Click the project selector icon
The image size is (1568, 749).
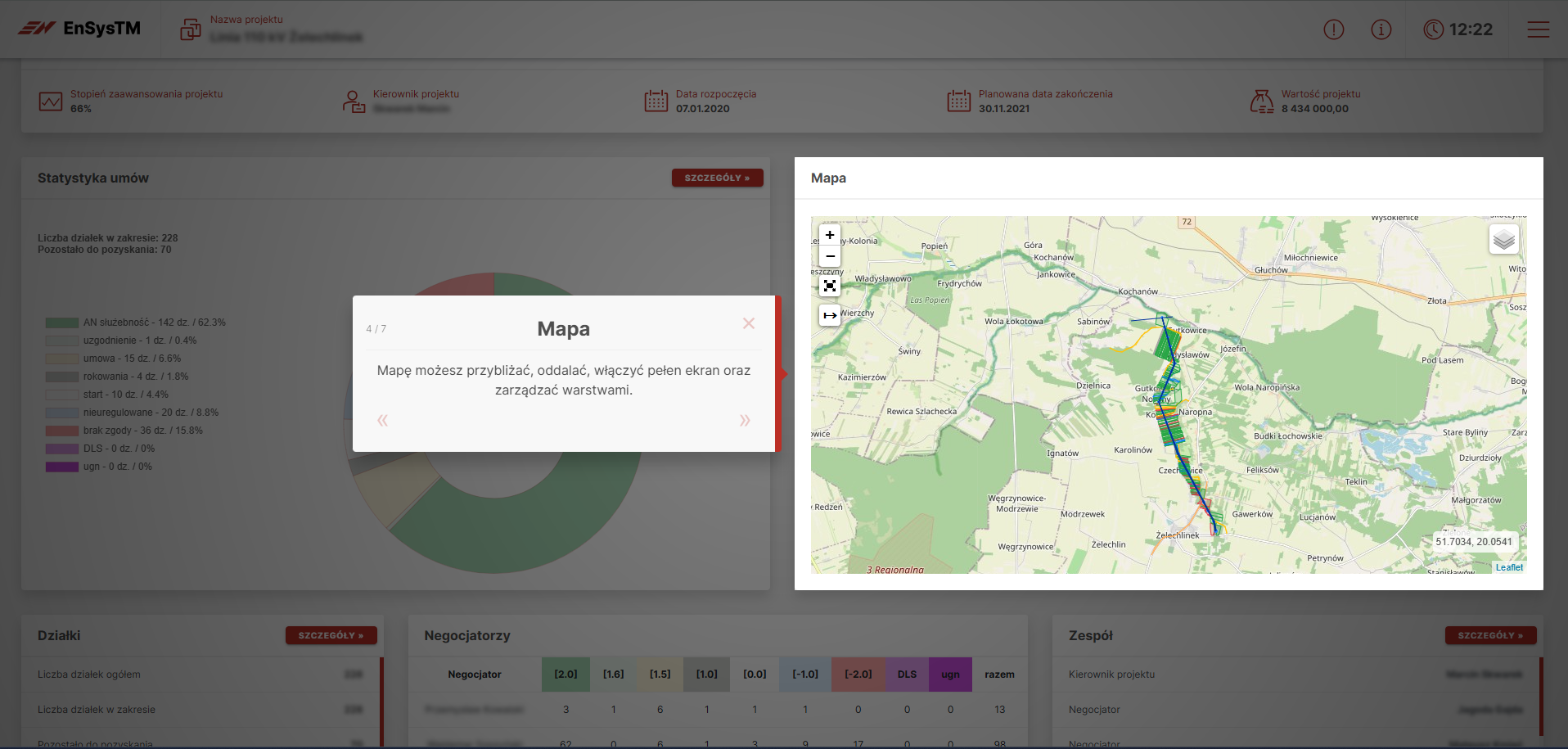point(191,29)
